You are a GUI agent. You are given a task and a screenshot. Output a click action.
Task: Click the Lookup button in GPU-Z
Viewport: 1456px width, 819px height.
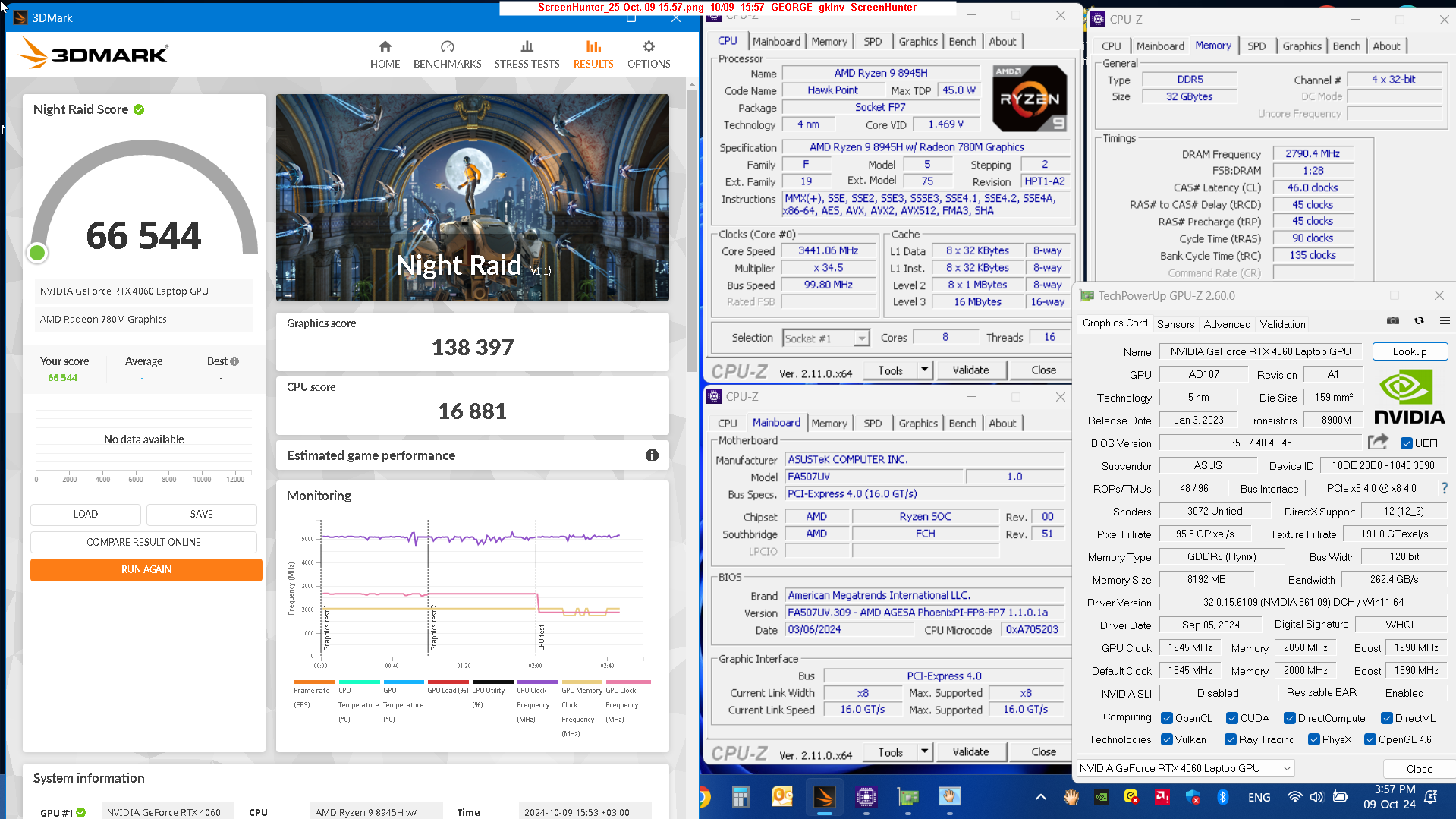[x=1409, y=351]
